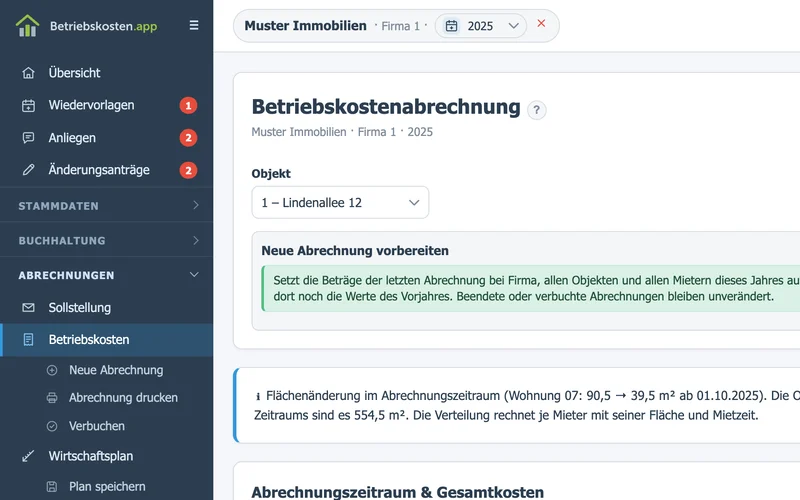
Task: Click the green hint about letzte Abrechnung
Action: coord(531,288)
